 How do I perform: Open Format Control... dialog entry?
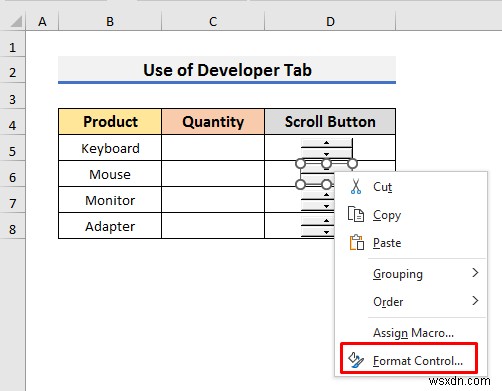[409, 361]
